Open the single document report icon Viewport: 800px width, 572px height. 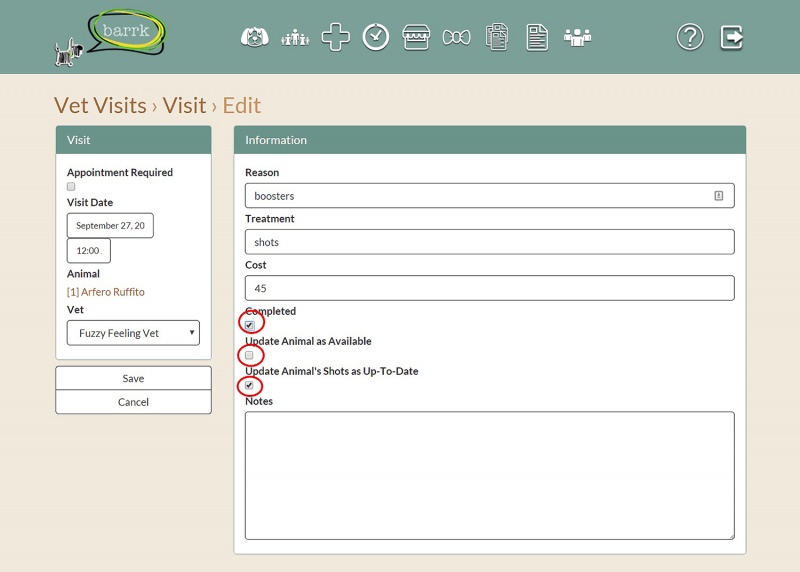tap(537, 38)
